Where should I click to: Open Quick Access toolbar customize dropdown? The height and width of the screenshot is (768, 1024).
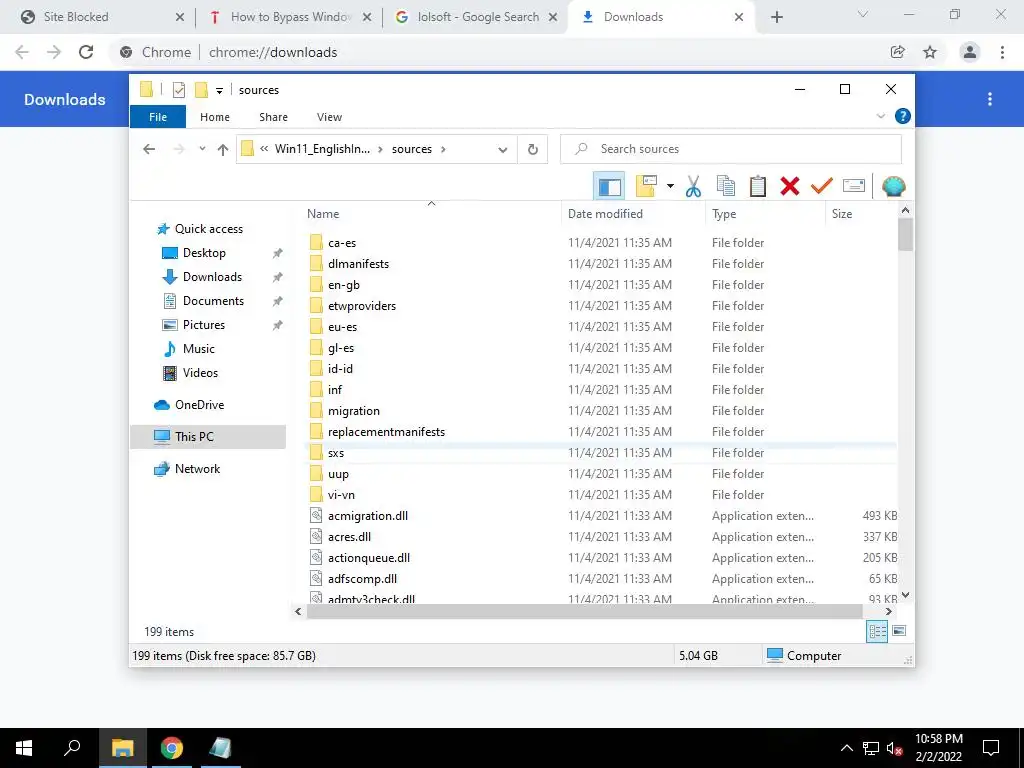(219, 90)
